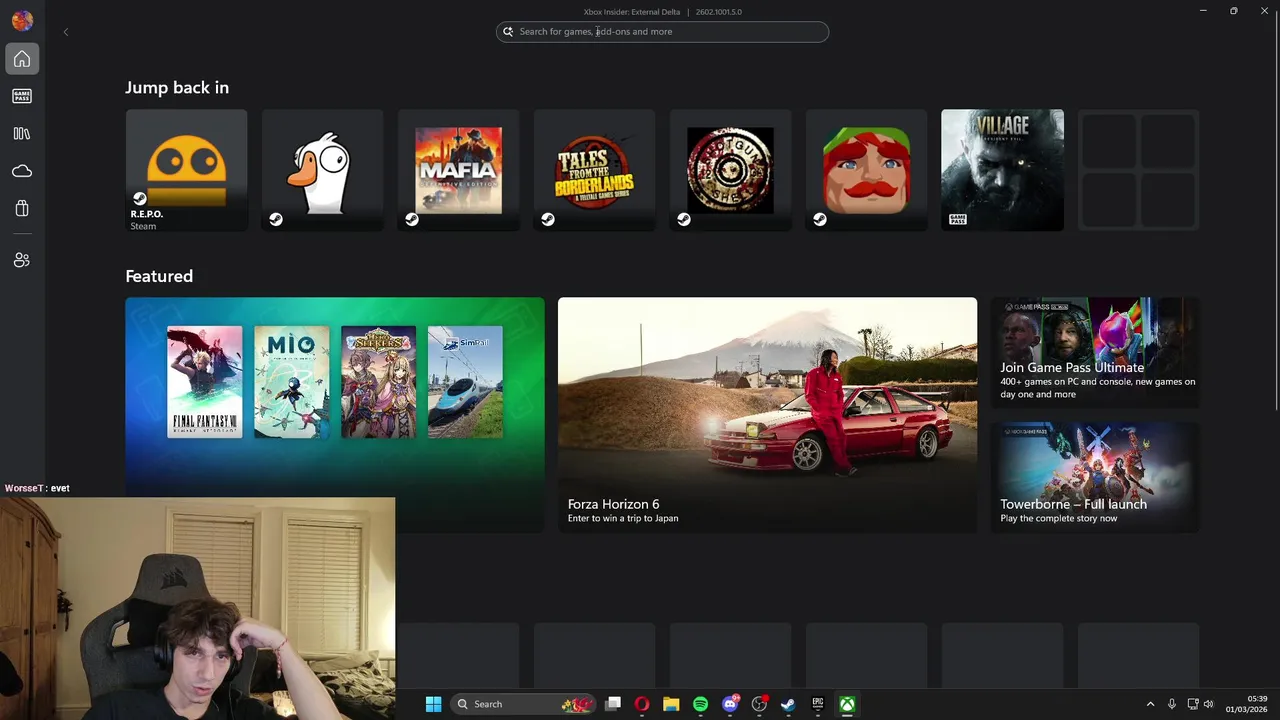Click the Forza Horizon 6 title text

(x=613, y=504)
